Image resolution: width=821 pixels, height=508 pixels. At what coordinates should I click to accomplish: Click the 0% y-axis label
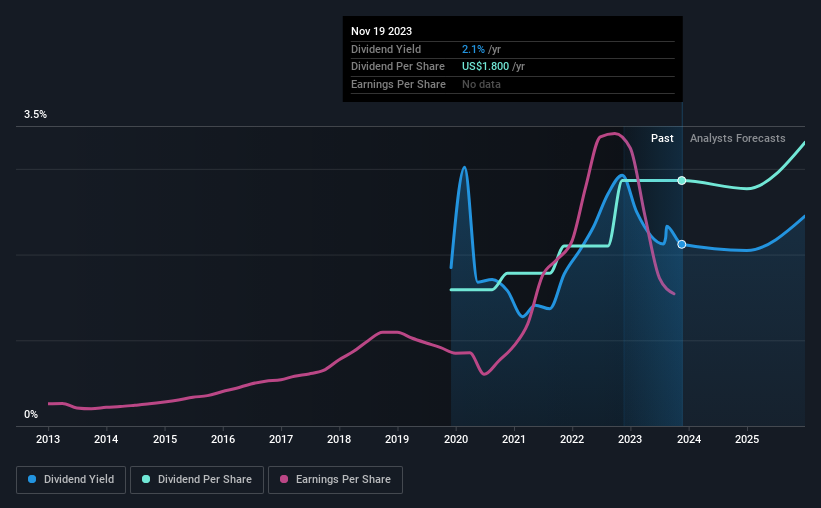pyautogui.click(x=31, y=414)
